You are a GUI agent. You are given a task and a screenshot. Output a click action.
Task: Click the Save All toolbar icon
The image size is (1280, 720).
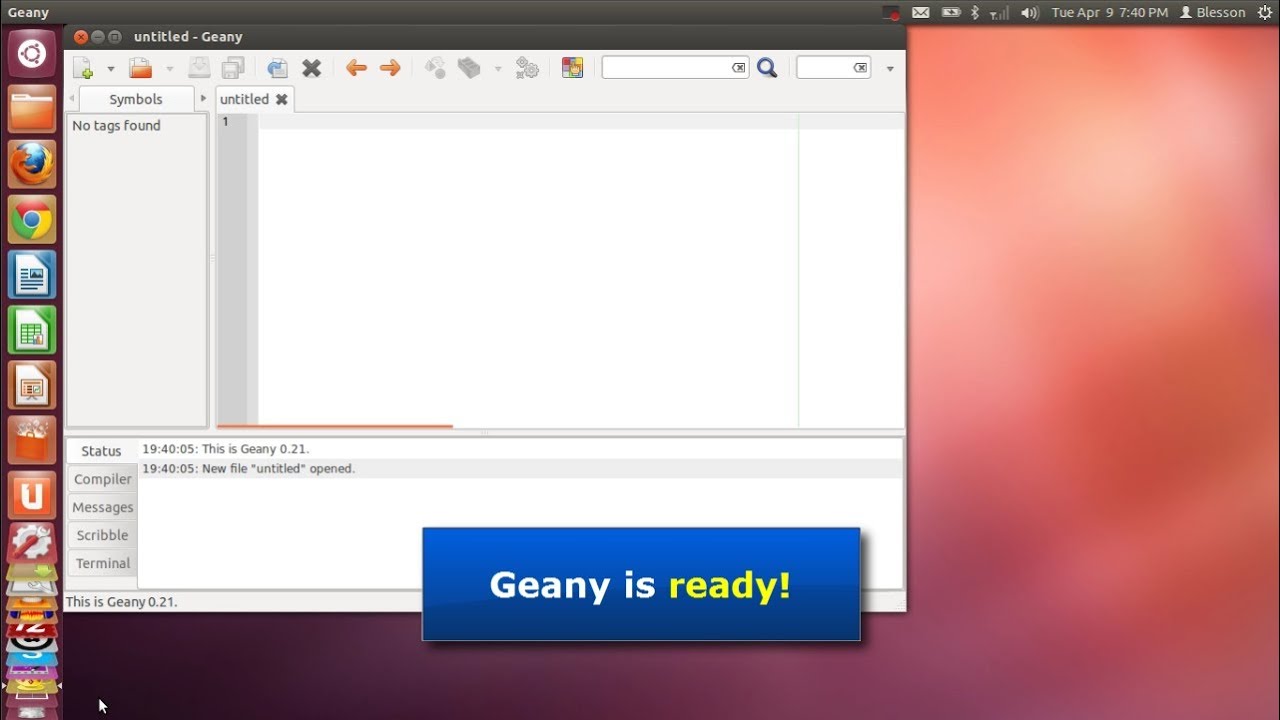(x=233, y=68)
